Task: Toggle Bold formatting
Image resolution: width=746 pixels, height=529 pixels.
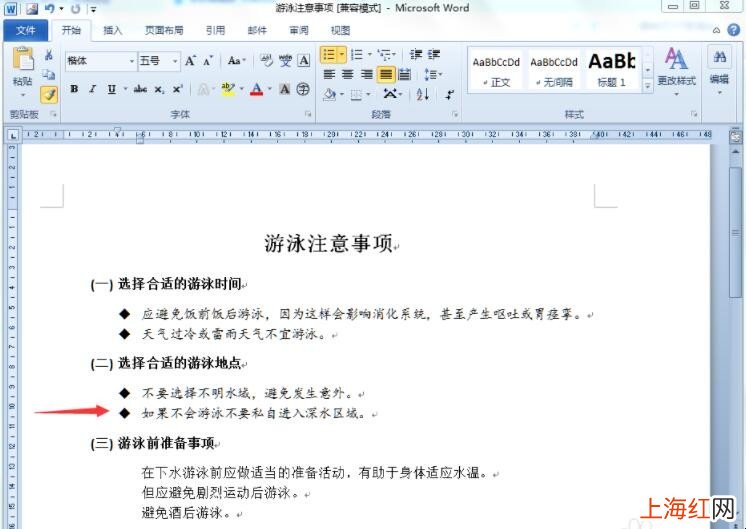Action: coord(74,89)
